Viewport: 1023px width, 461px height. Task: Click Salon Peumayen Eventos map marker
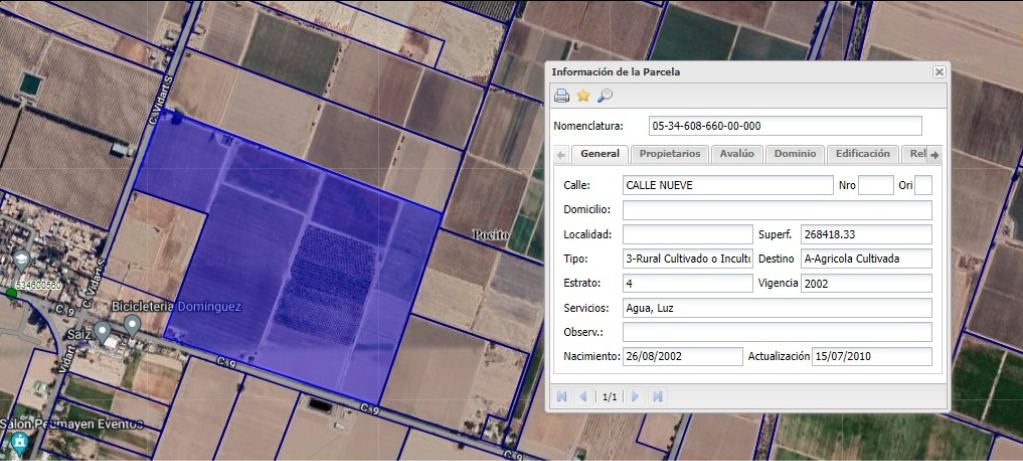coord(20,443)
